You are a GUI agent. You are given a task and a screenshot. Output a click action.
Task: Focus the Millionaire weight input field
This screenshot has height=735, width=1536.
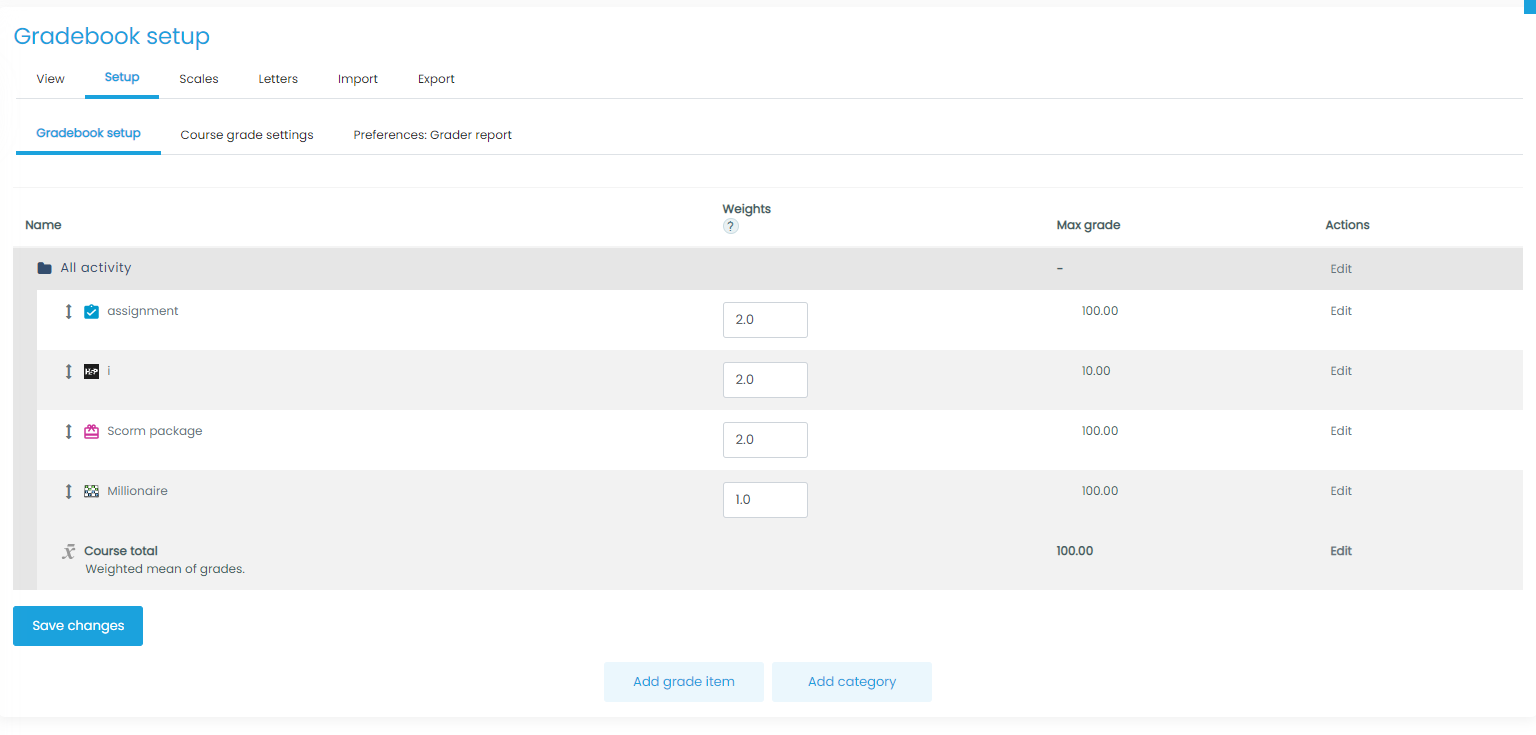pos(765,500)
